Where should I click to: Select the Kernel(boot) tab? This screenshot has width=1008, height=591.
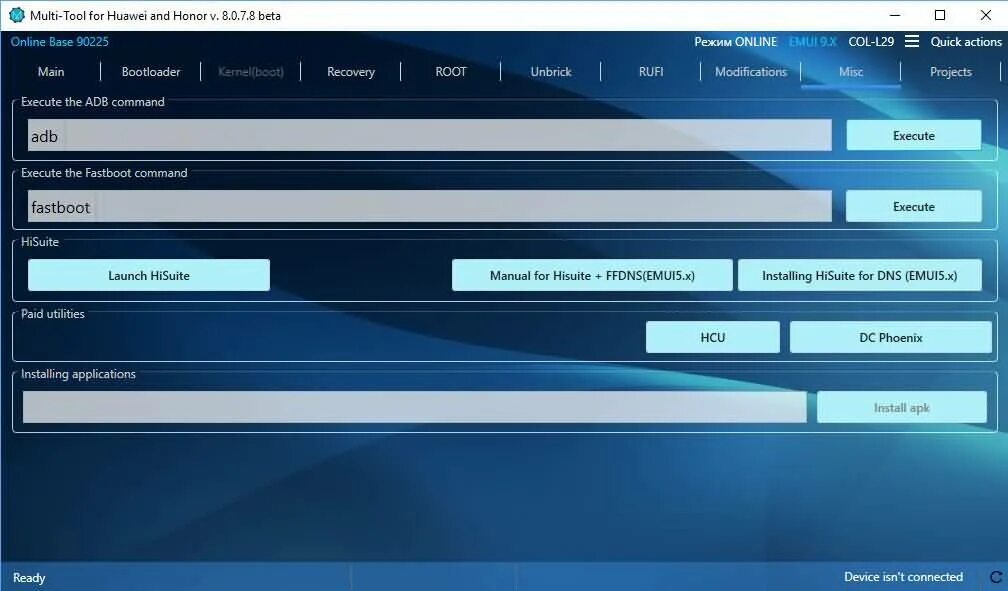251,72
